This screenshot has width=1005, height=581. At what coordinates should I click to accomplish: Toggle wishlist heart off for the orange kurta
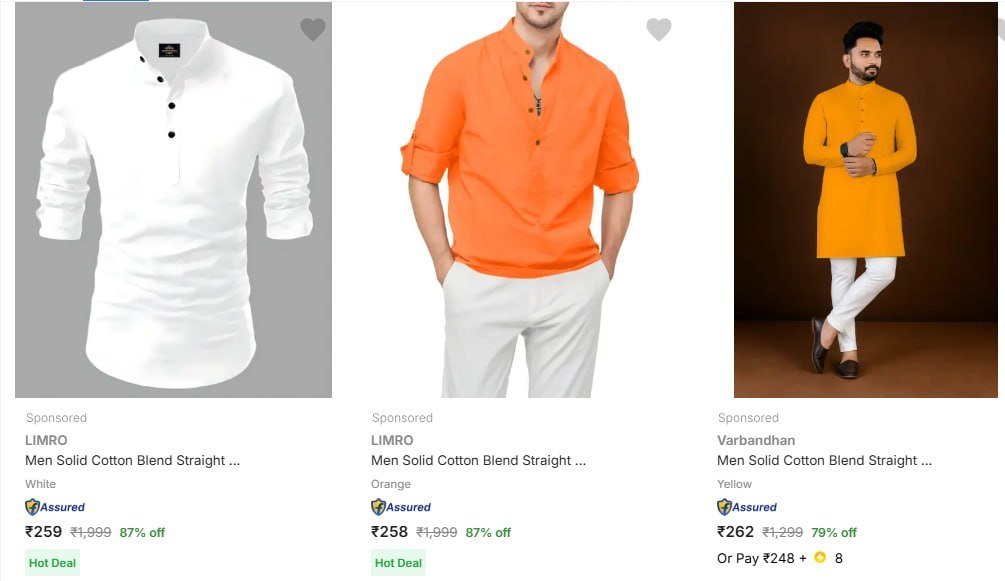[x=658, y=29]
